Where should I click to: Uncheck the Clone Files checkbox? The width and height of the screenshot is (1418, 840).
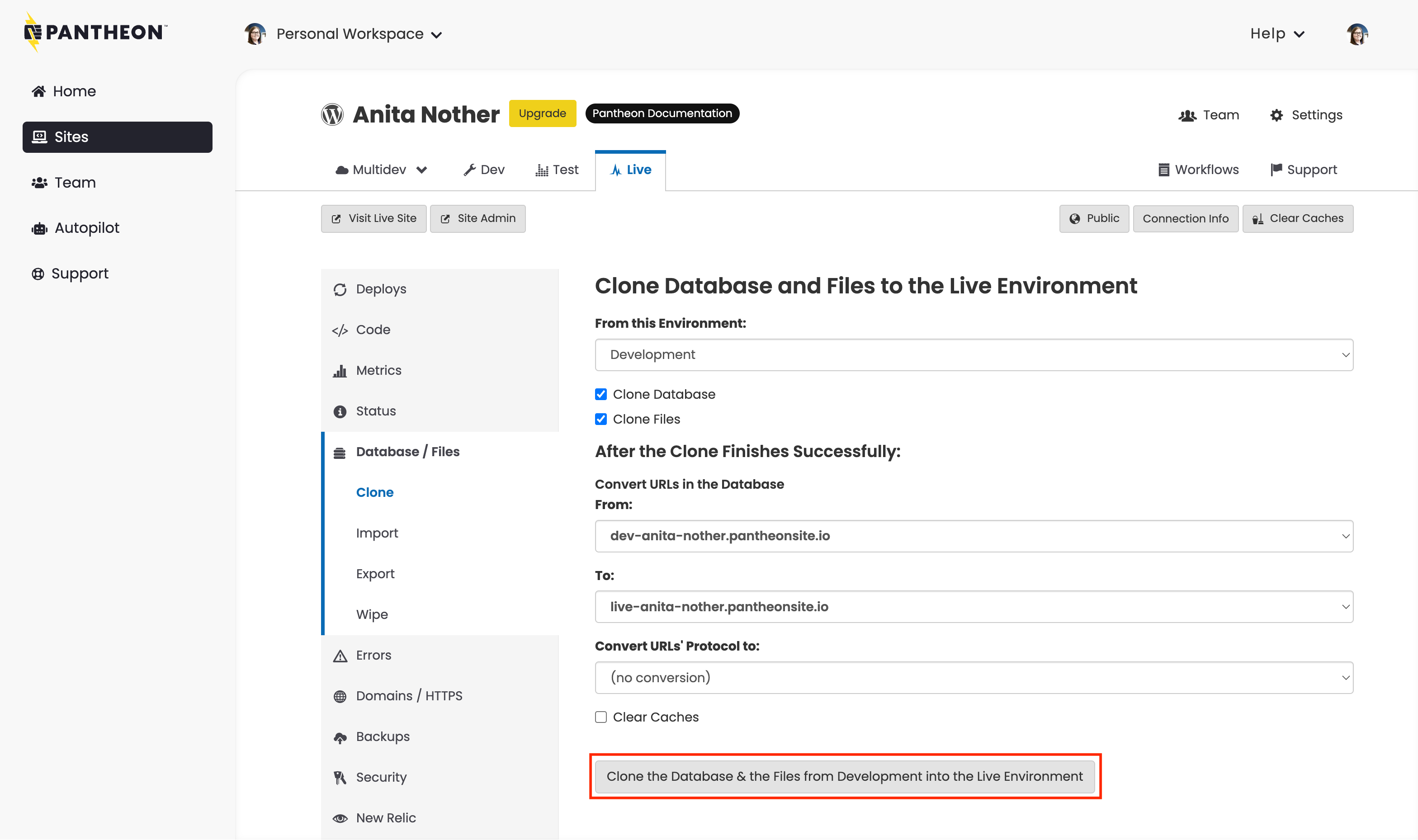pyautogui.click(x=600, y=420)
